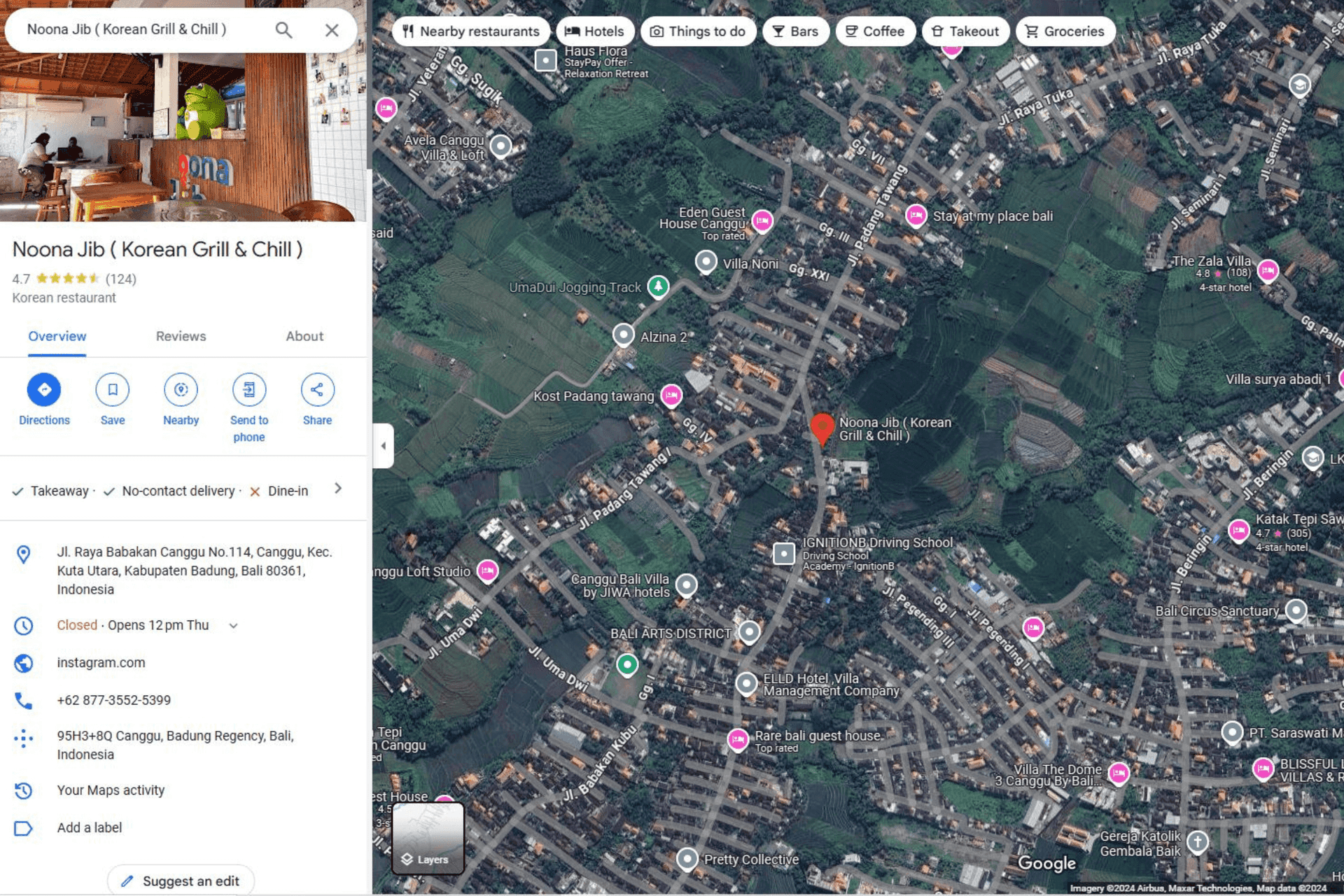Image resolution: width=1344 pixels, height=896 pixels.
Task: Click Send to phone icon
Action: point(249,390)
